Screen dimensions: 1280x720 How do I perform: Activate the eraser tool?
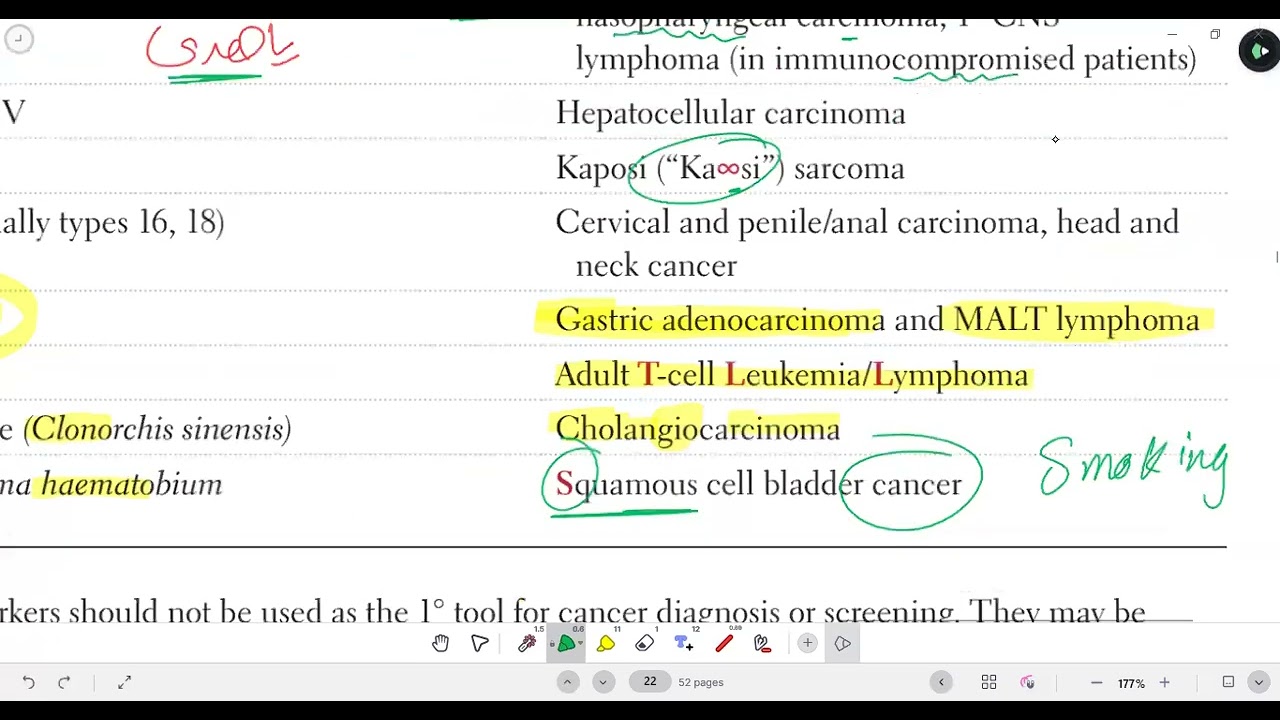(645, 643)
